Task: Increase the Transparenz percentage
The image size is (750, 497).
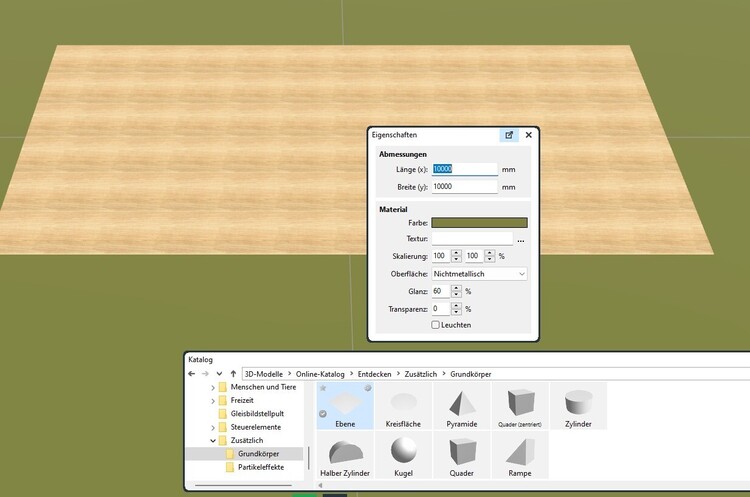Action: pyautogui.click(x=456, y=306)
